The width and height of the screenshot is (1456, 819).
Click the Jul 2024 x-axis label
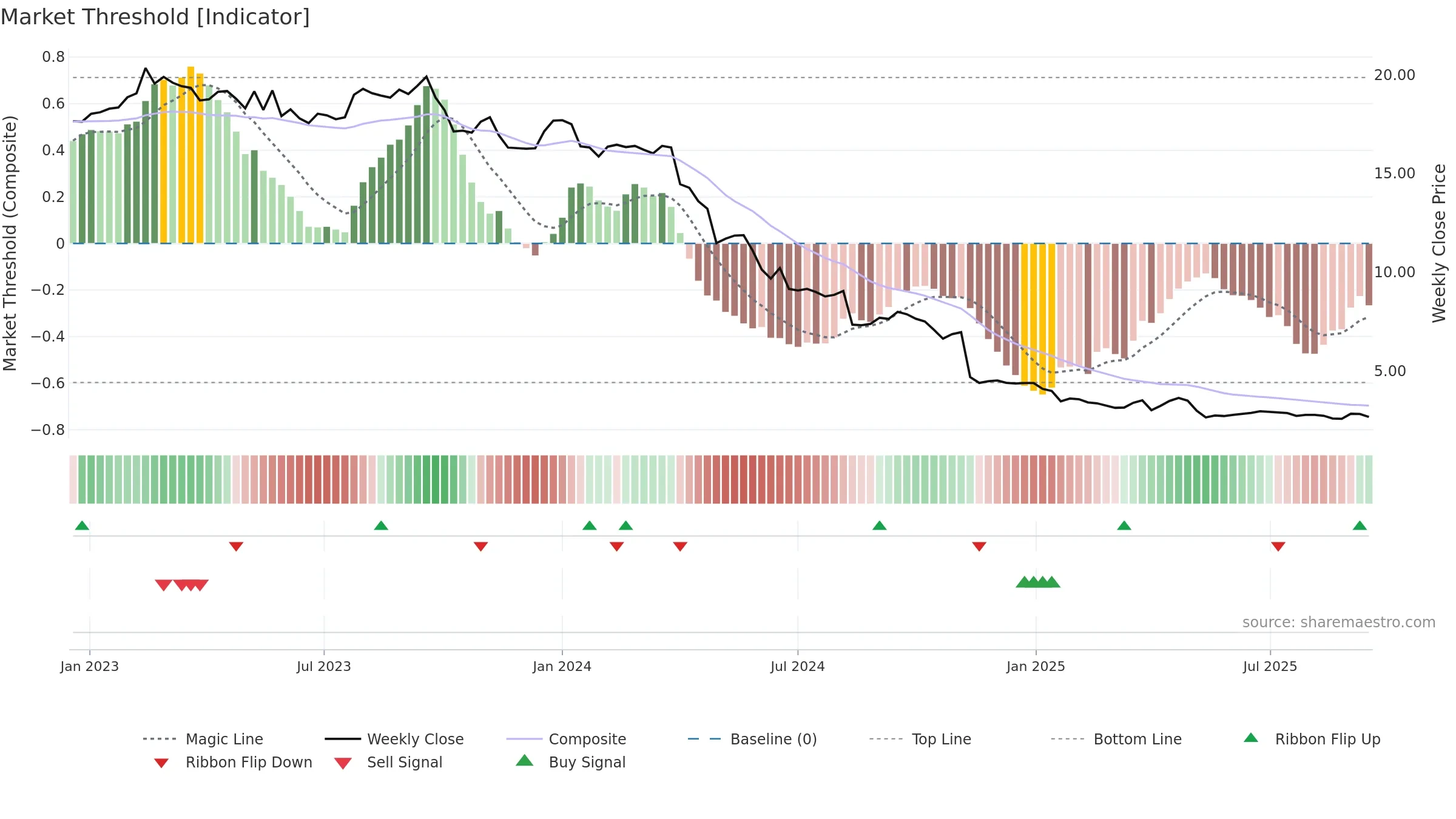pos(797,666)
